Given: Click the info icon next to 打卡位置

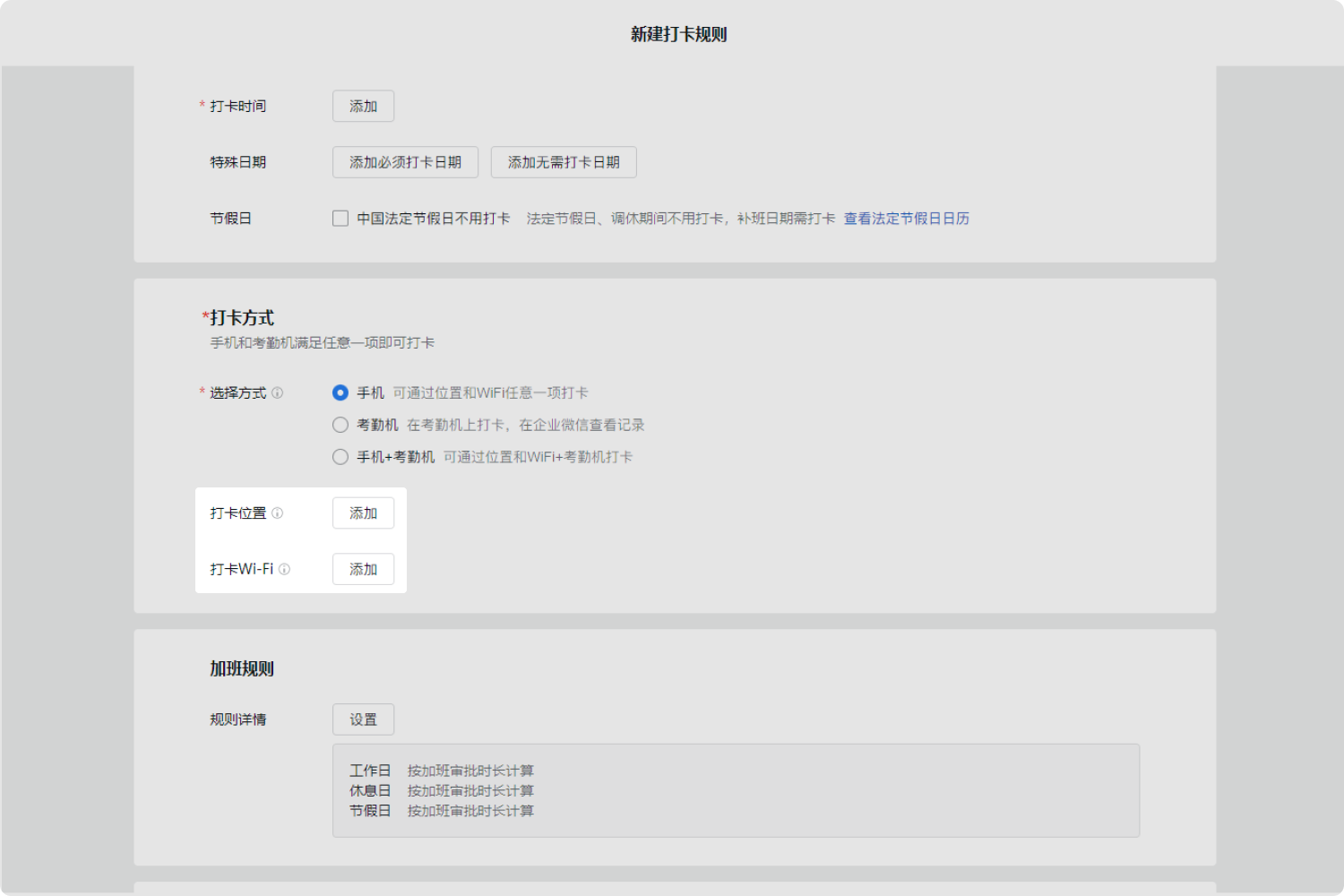Looking at the screenshot, I should coord(278,513).
